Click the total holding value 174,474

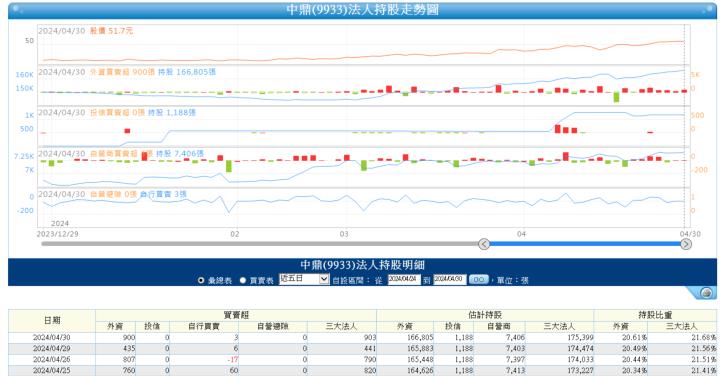[580, 348]
